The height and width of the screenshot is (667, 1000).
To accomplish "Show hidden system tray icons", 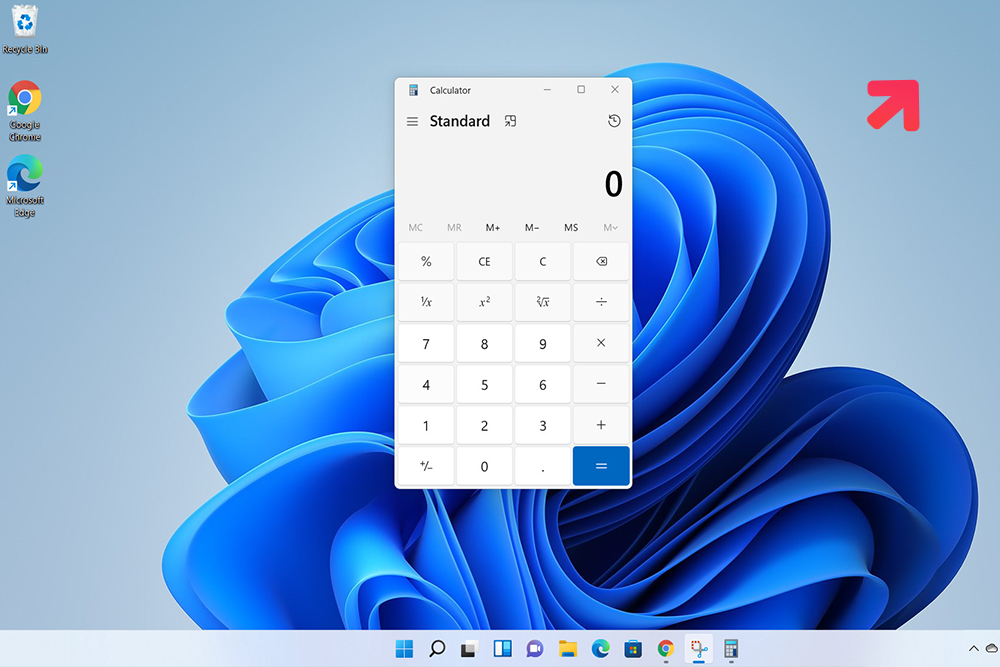I will click(x=973, y=649).
